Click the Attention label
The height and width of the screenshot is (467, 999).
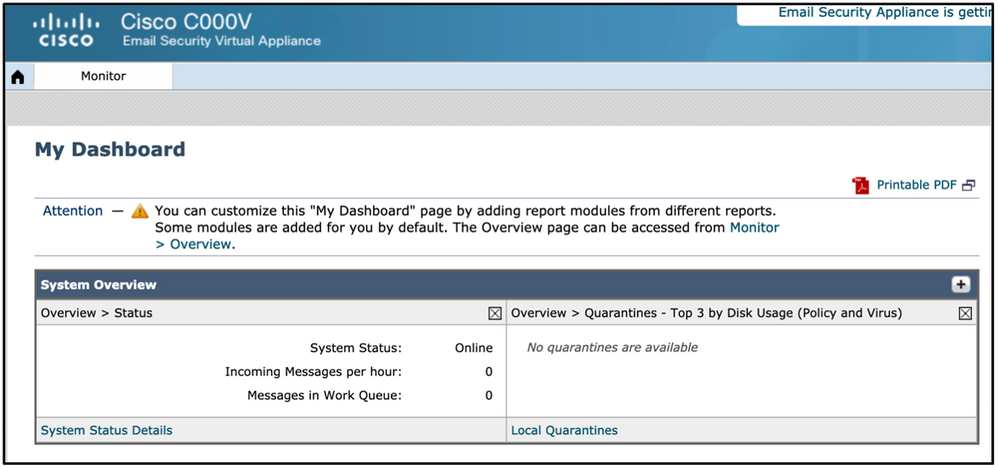[73, 211]
